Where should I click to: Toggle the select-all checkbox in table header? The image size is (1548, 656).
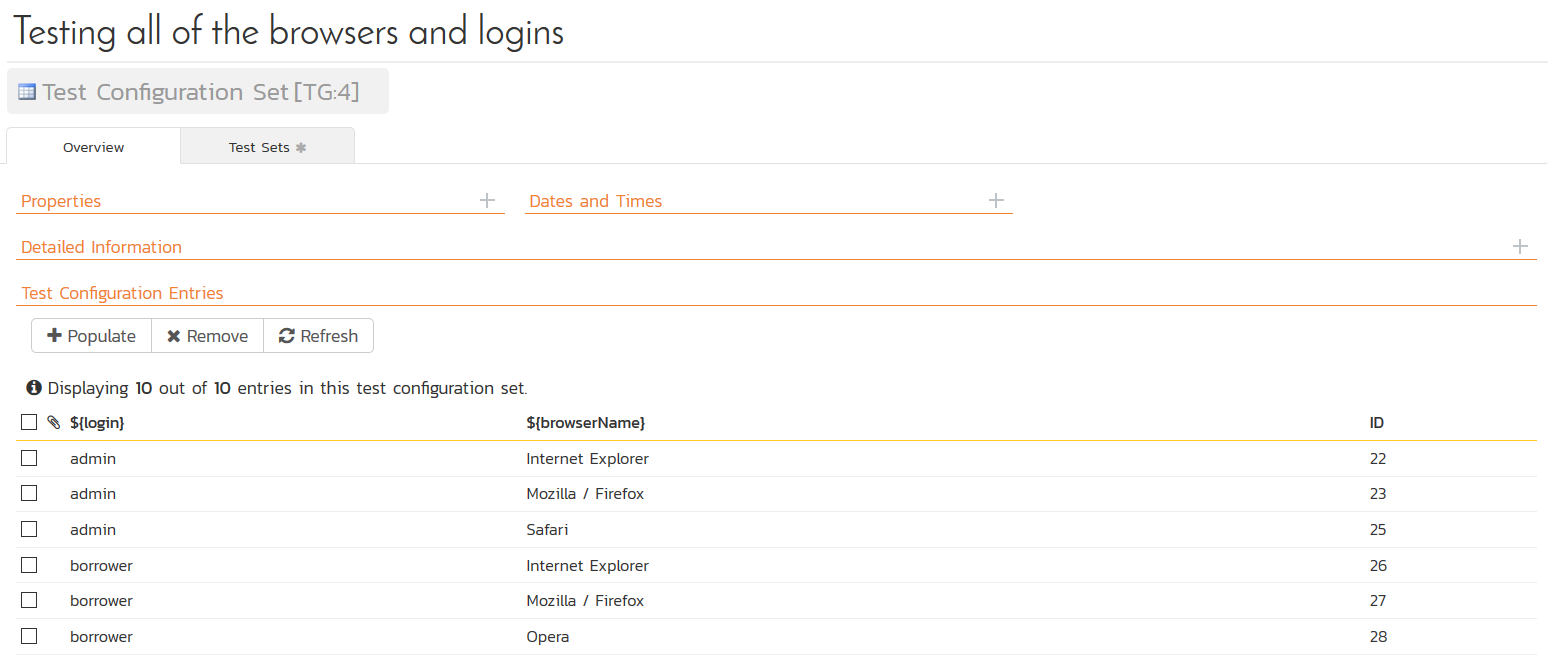[29, 423]
